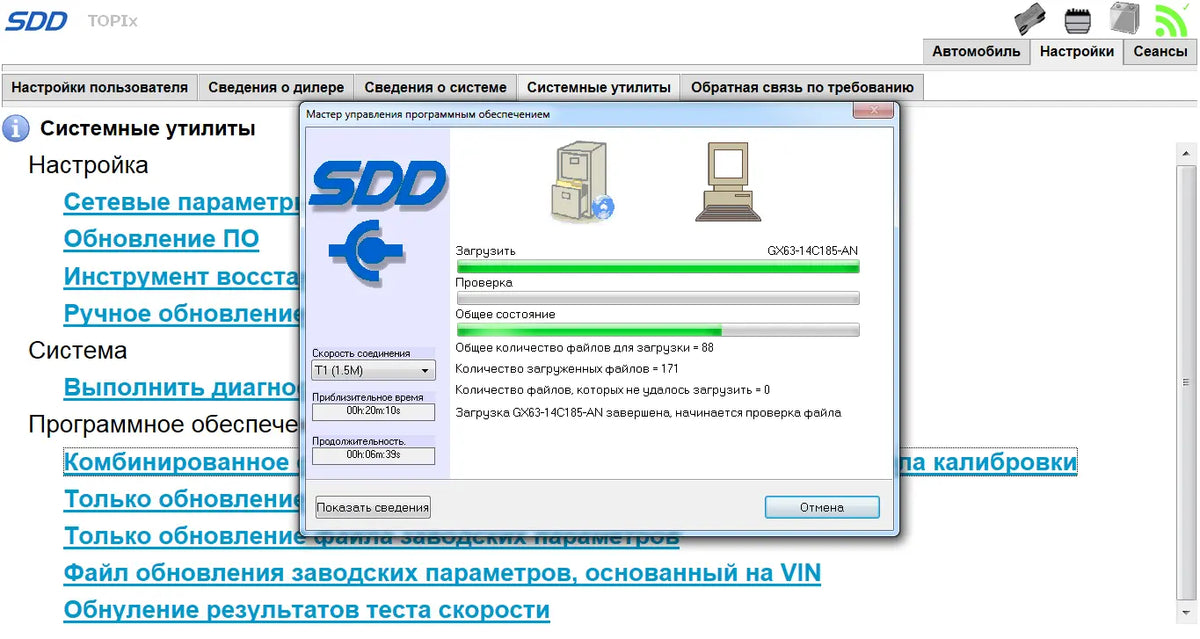Viewport: 1200px width, 639px height.
Task: Click the Системные утилиты page heading
Action: pyautogui.click(x=148, y=128)
